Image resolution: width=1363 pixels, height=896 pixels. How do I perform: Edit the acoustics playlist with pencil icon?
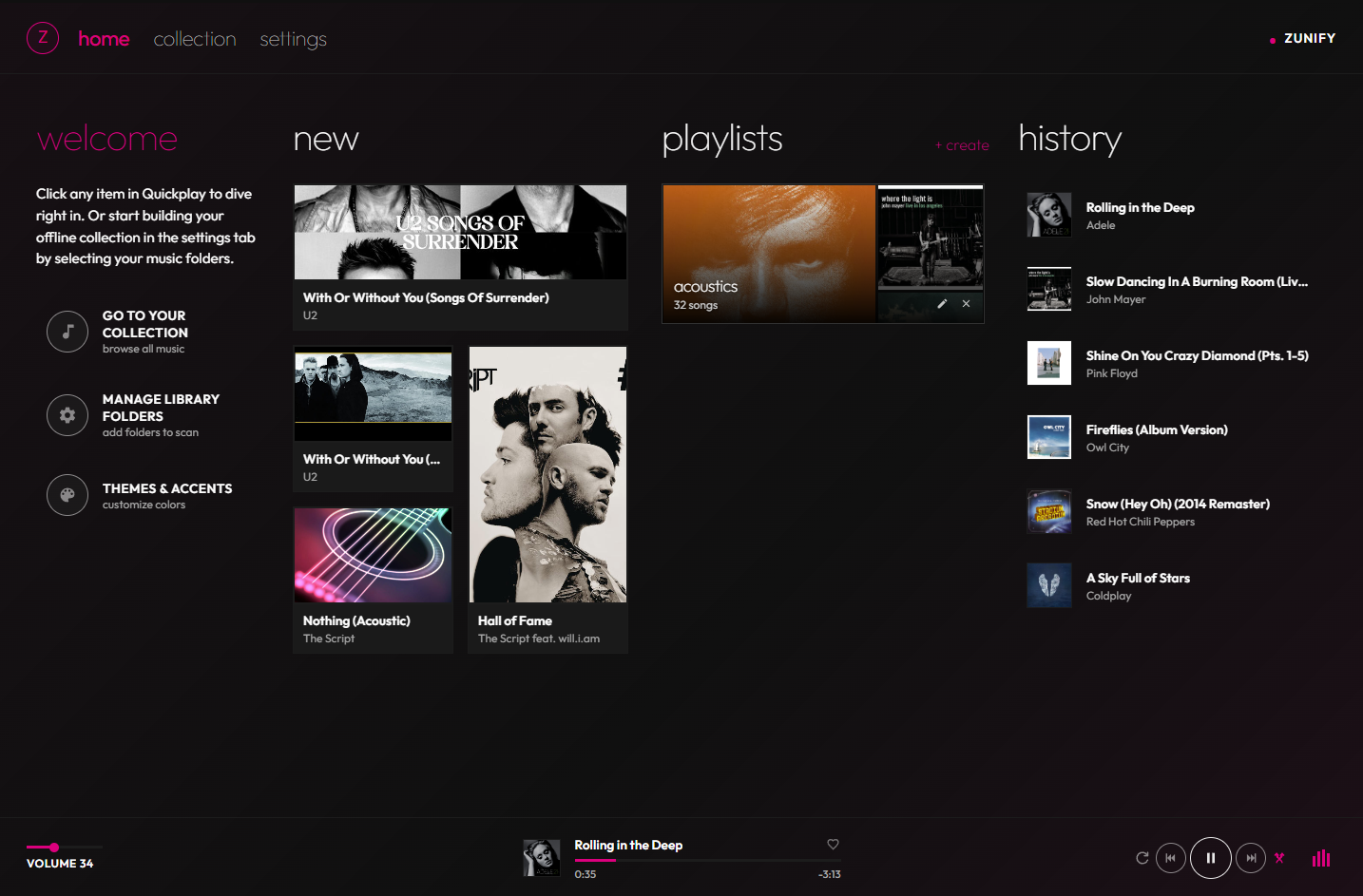pyautogui.click(x=942, y=304)
